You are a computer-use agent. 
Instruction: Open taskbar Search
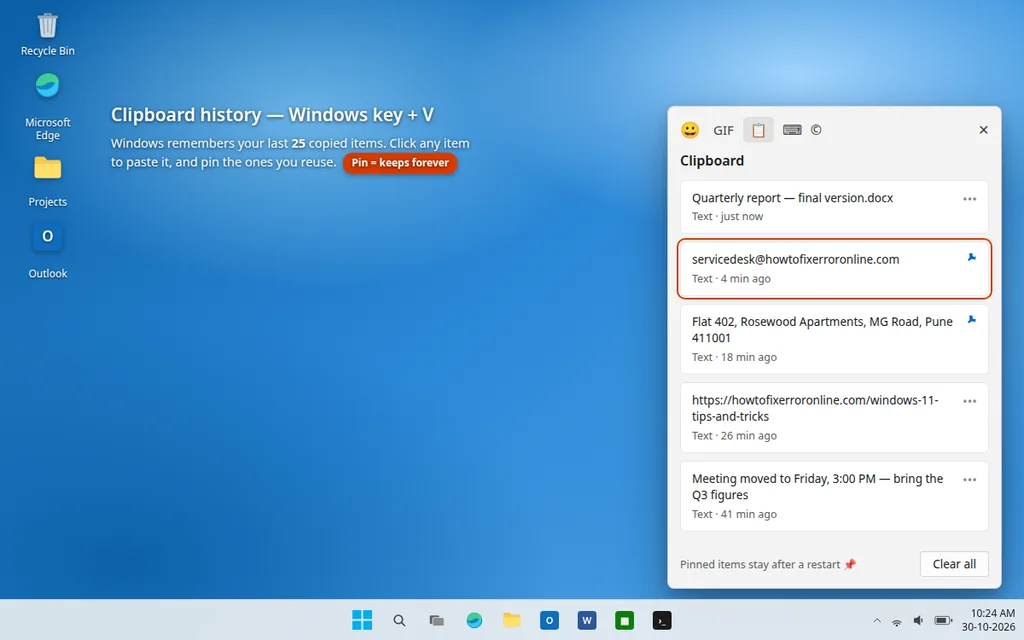399,620
